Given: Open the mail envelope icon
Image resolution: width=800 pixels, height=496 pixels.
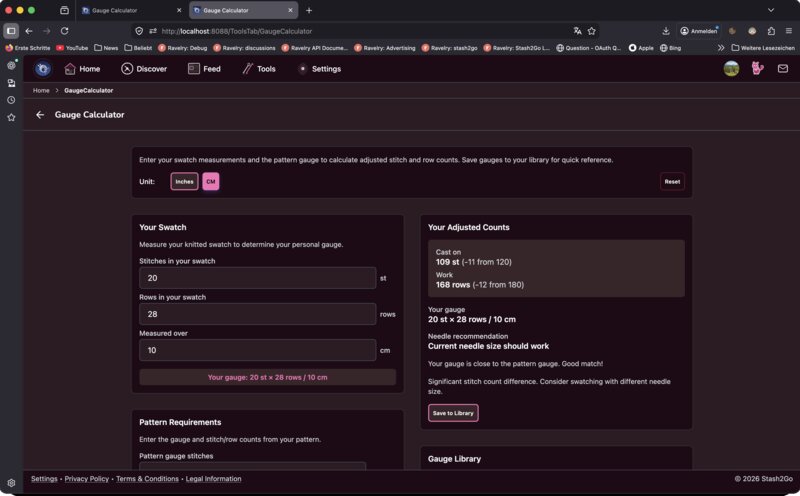Looking at the screenshot, I should (782, 69).
